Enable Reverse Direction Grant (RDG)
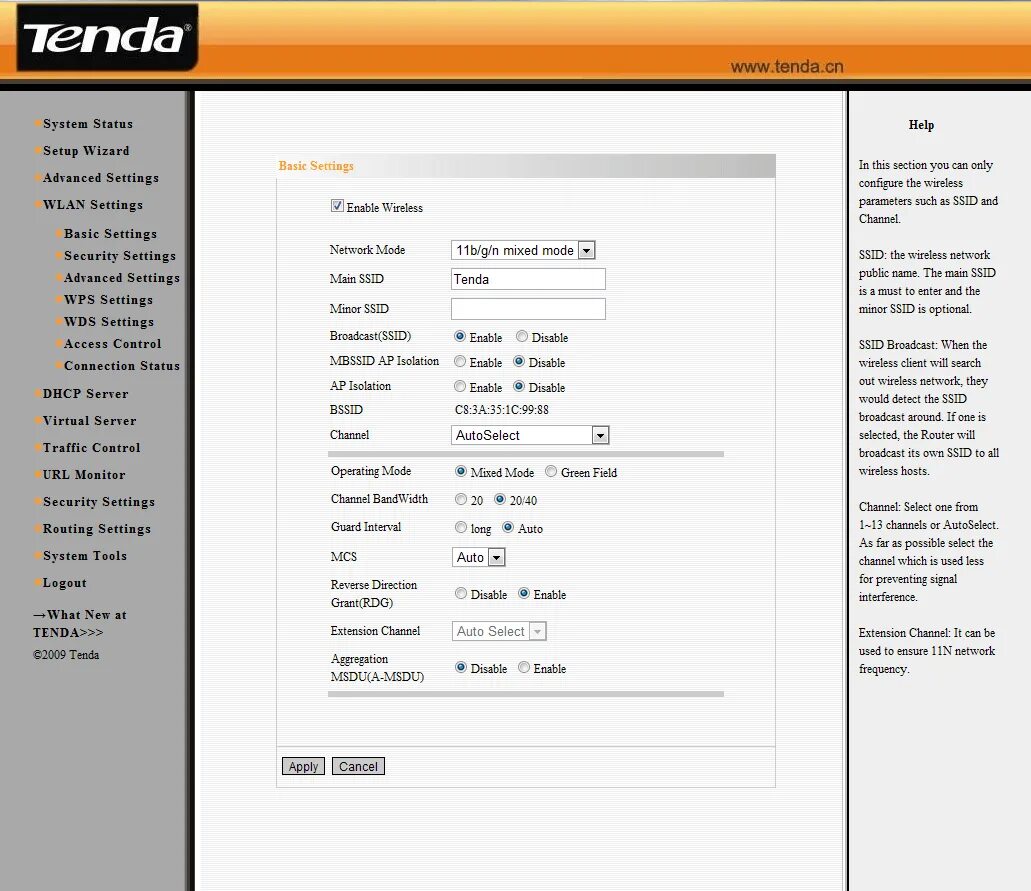 (524, 594)
